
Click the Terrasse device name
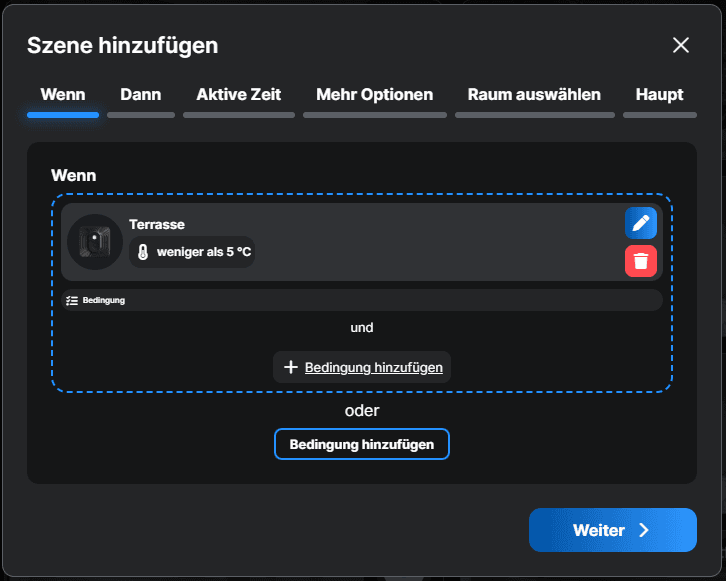click(157, 224)
